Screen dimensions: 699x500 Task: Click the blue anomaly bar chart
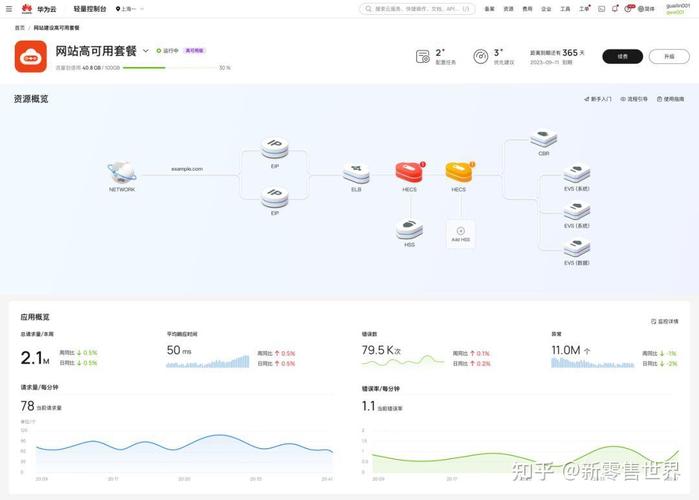coord(592,362)
